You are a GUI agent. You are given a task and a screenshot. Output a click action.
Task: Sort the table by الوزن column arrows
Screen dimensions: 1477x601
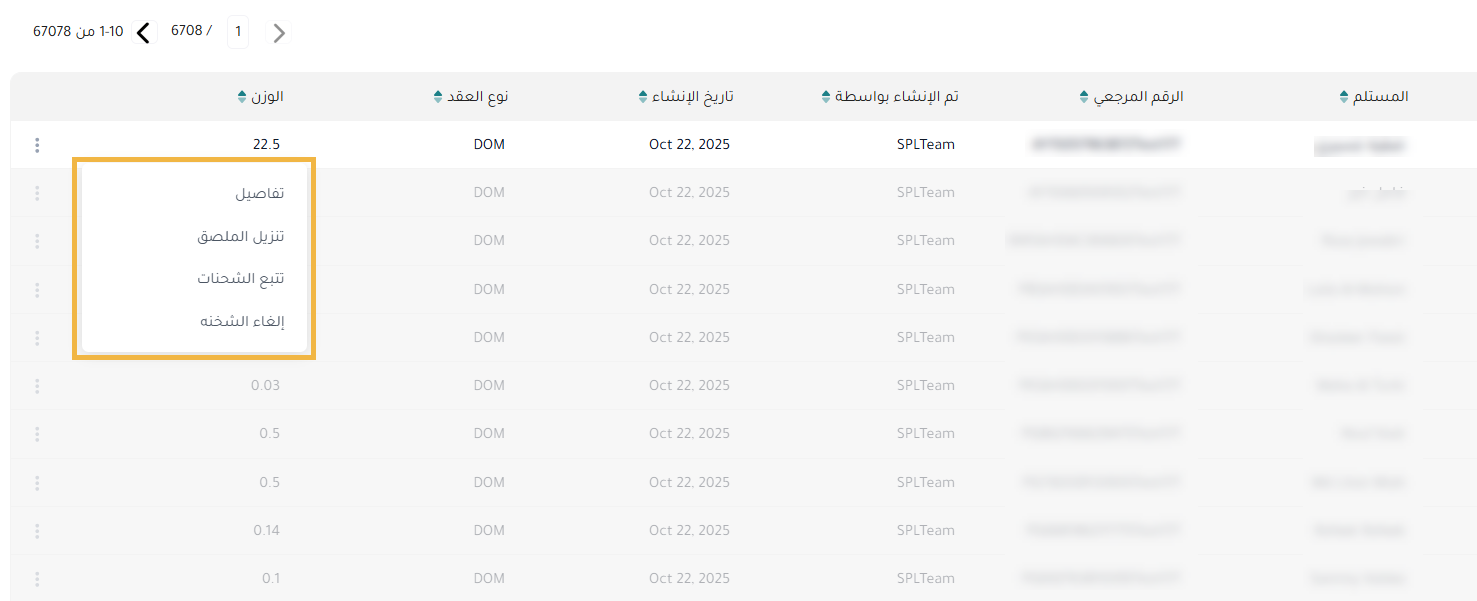tap(241, 97)
